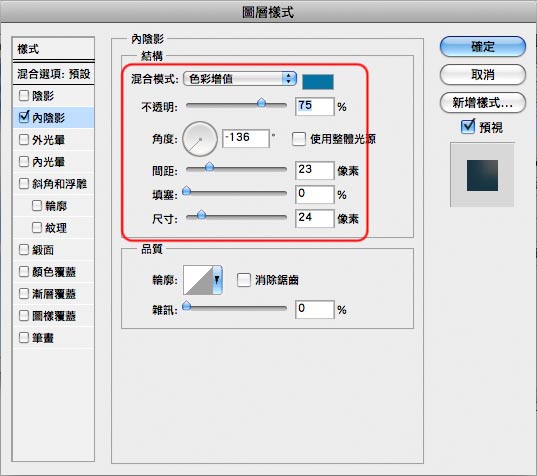Enable the 緞面 satin checkbox
The image size is (537, 476).
pyautogui.click(x=24, y=249)
